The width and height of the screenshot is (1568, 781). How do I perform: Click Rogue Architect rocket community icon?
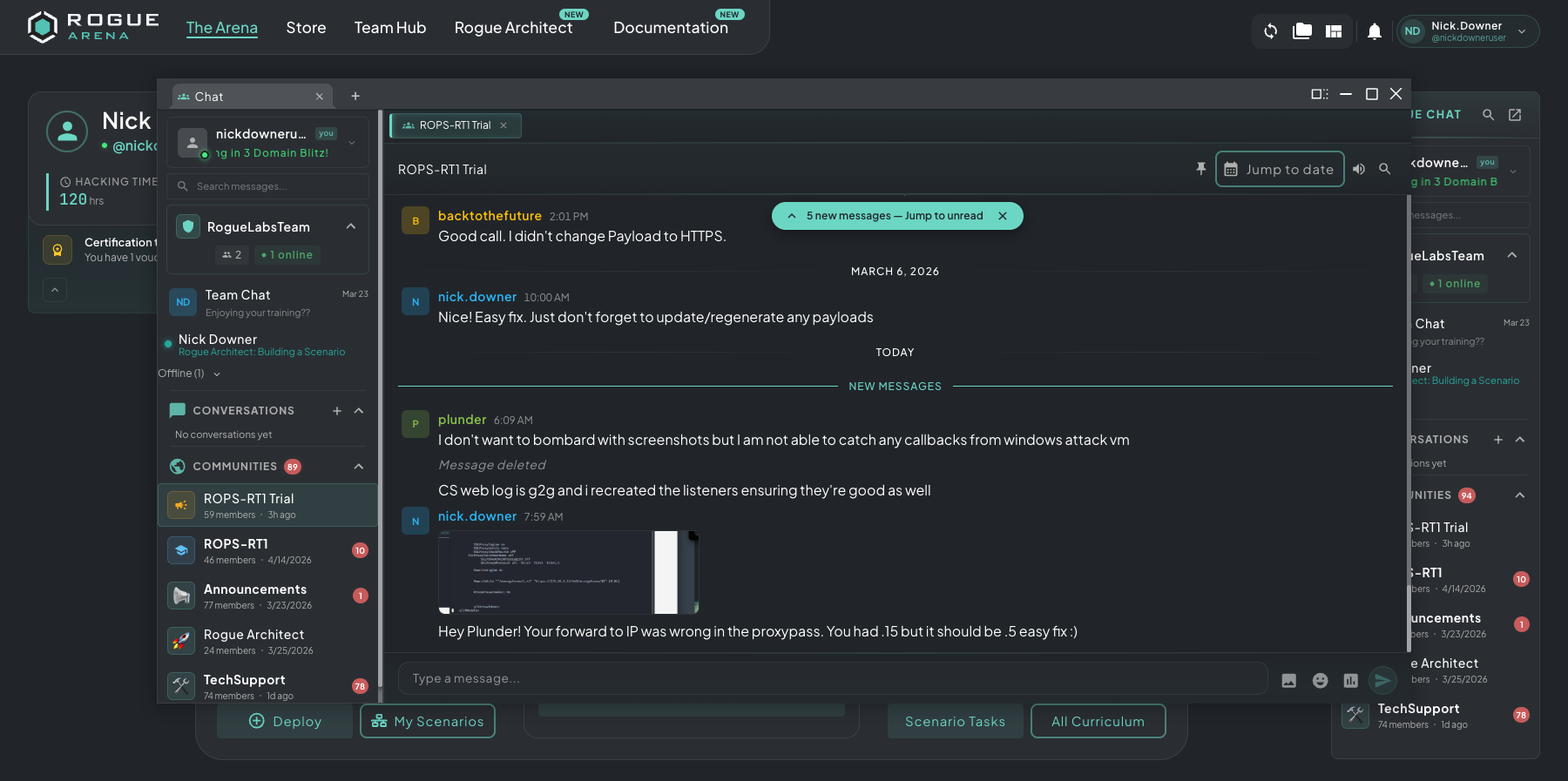click(181, 641)
